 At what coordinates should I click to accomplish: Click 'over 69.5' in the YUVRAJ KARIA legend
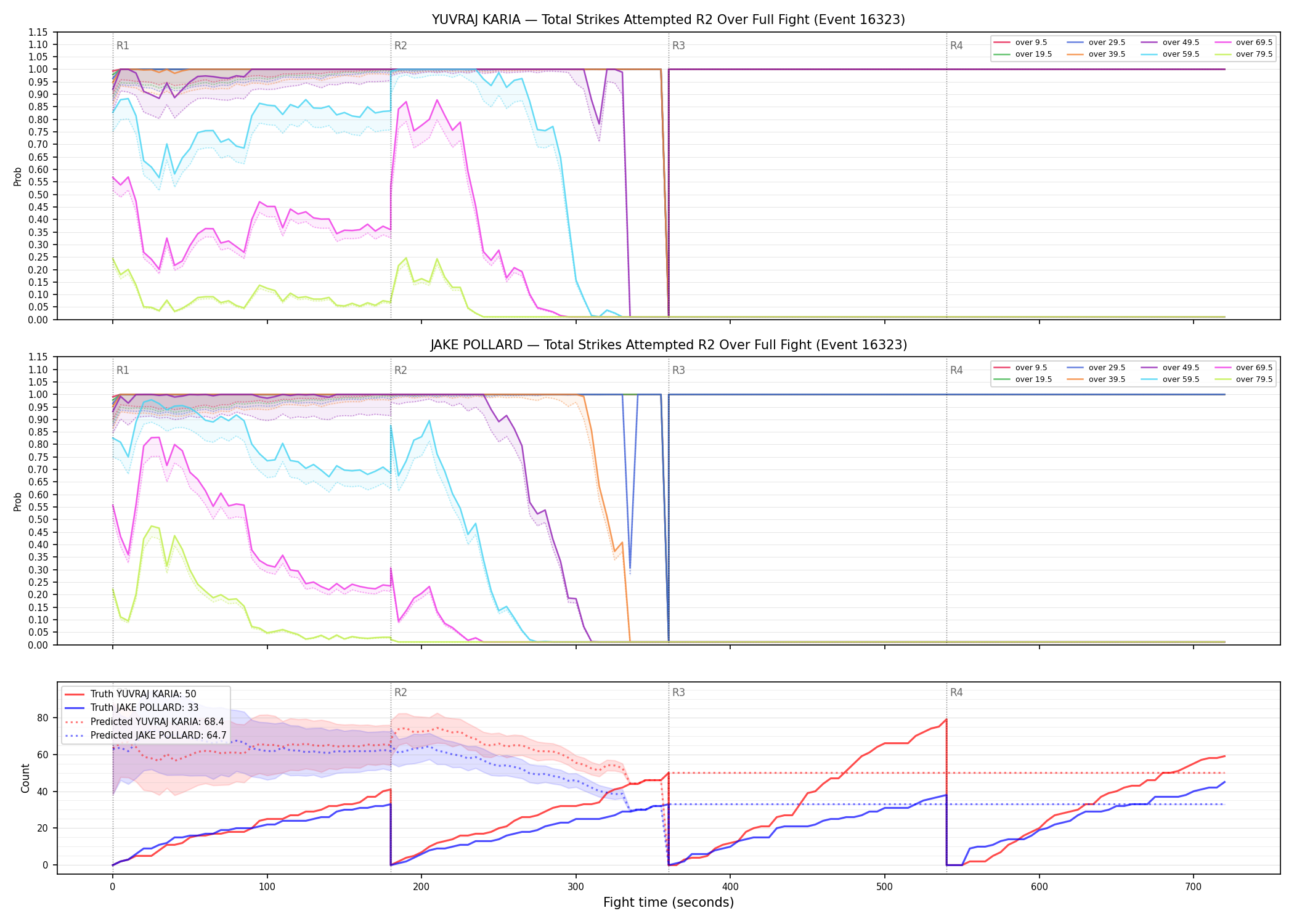pyautogui.click(x=1243, y=43)
